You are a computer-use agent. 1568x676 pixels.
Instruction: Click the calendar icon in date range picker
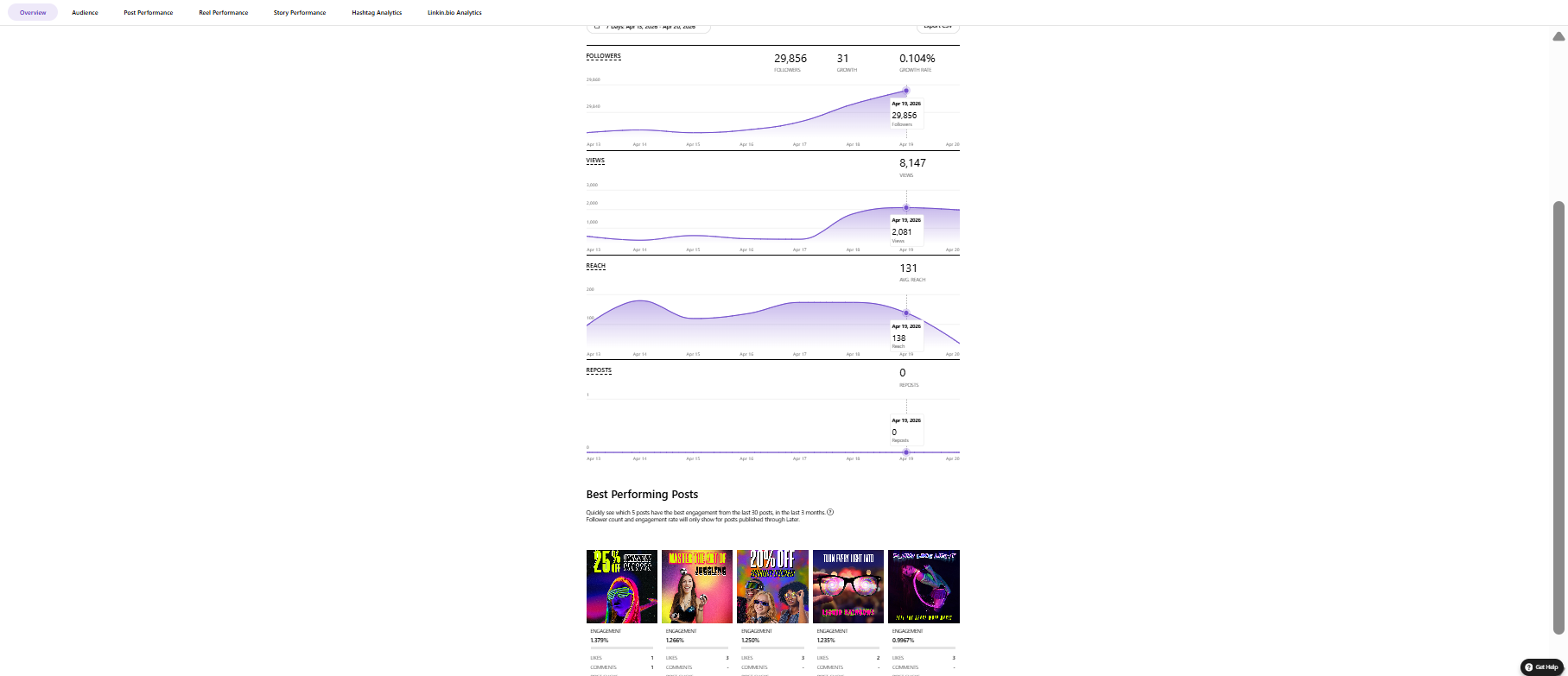[x=597, y=27]
